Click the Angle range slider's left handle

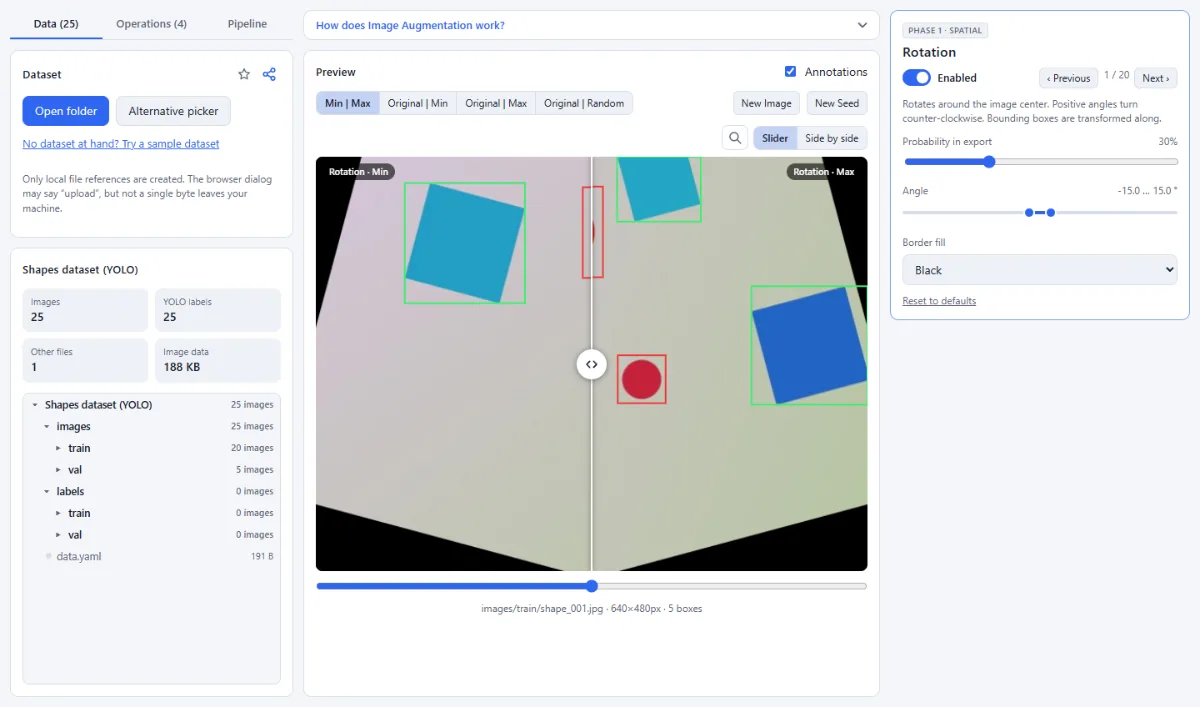tap(1029, 212)
